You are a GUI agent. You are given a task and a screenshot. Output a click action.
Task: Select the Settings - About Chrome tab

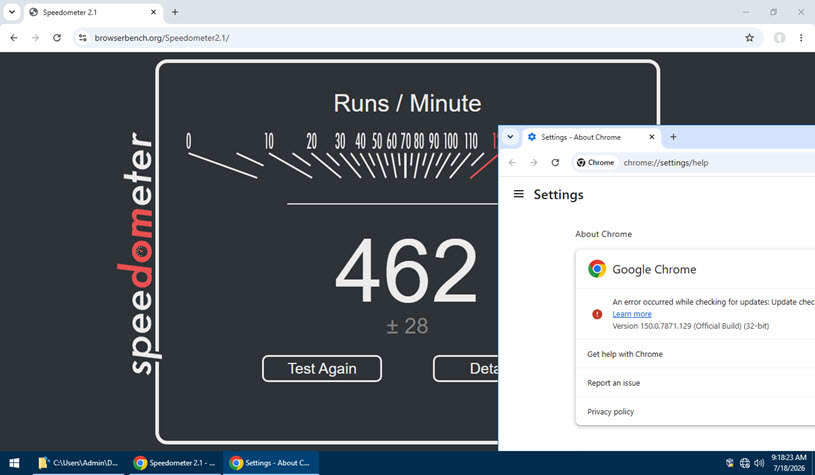(591, 137)
